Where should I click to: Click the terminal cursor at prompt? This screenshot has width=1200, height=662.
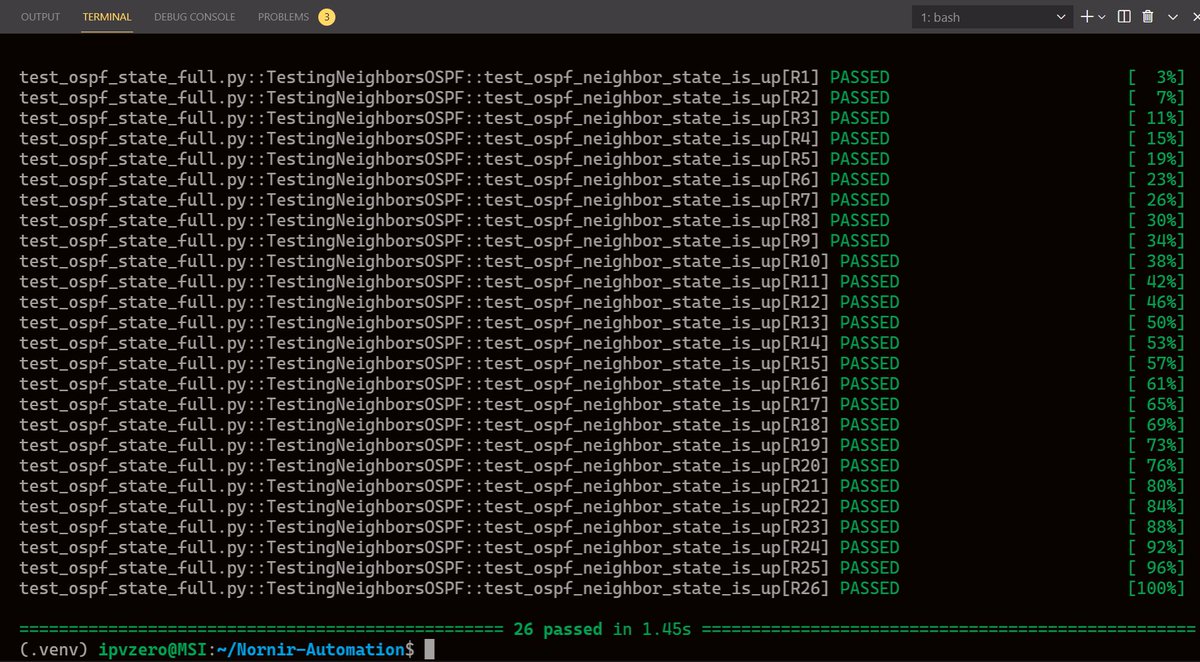click(x=429, y=650)
